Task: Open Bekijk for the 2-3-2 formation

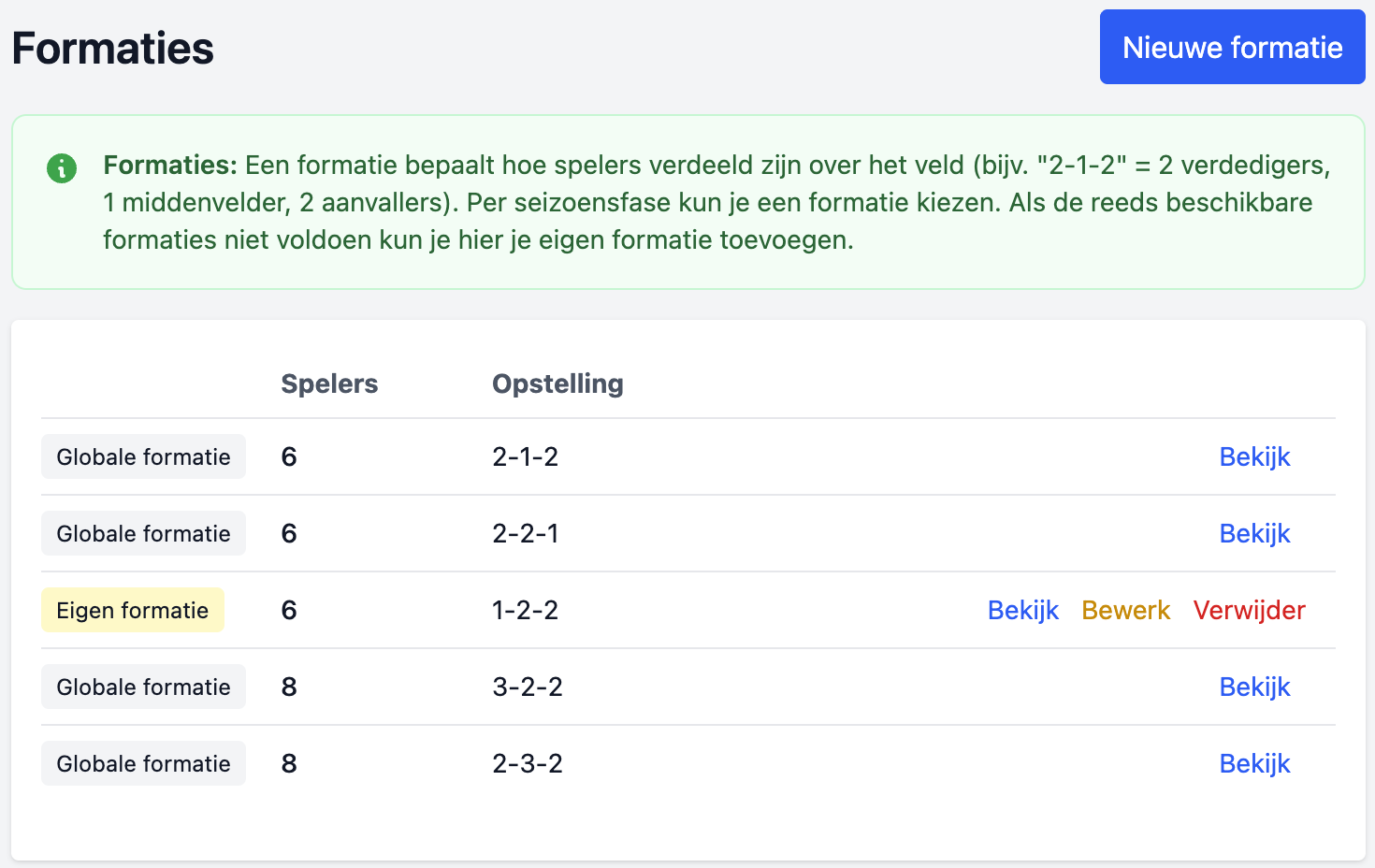Action: [1254, 763]
